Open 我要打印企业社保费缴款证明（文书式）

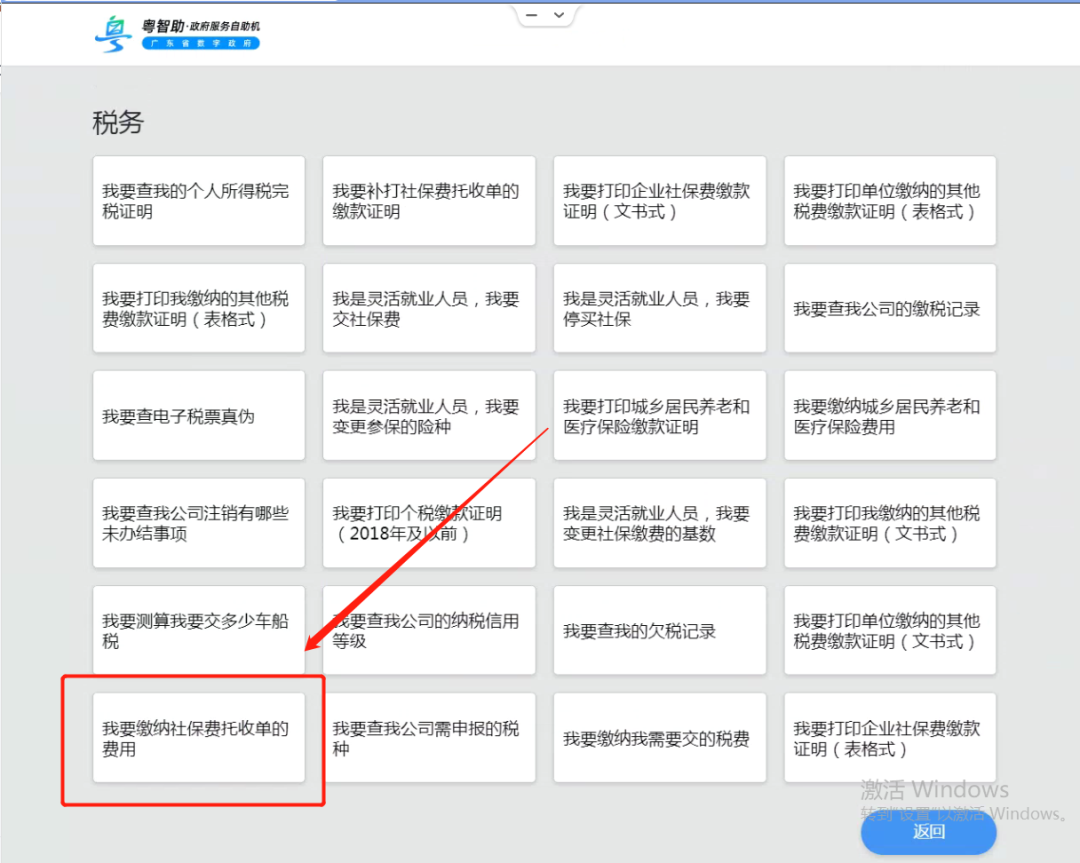(658, 200)
